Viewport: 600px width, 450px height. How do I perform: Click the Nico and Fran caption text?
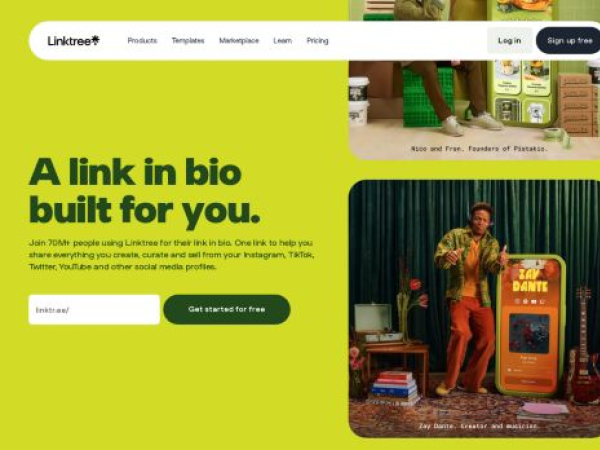[x=479, y=148]
